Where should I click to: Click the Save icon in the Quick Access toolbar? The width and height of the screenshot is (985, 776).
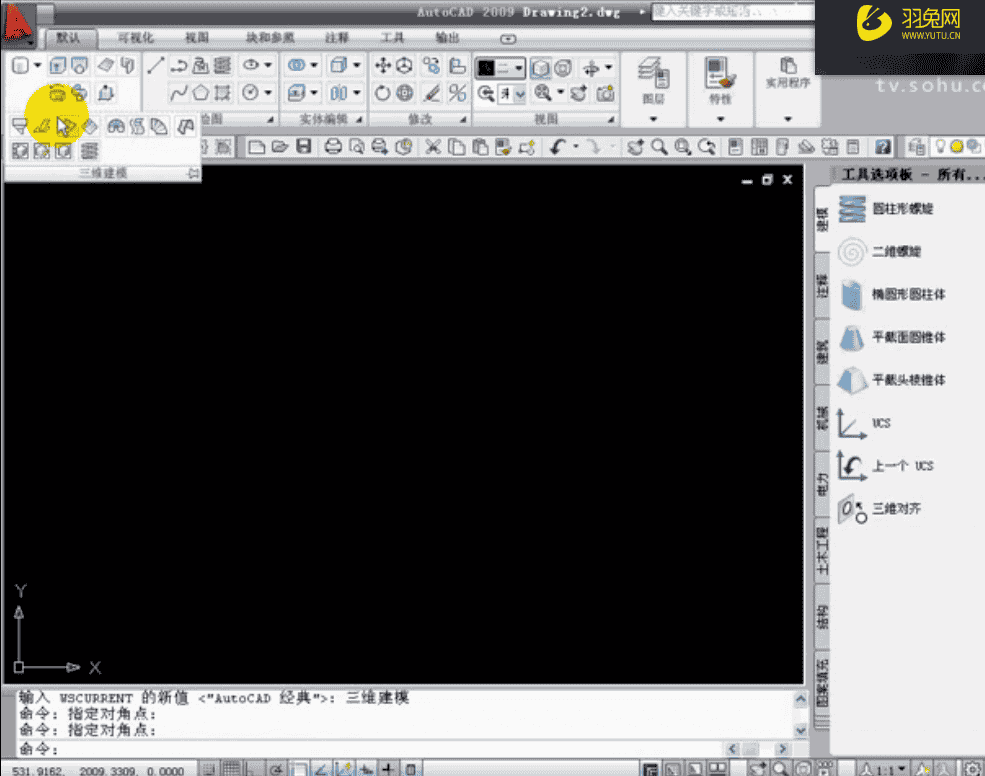pyautogui.click(x=303, y=146)
